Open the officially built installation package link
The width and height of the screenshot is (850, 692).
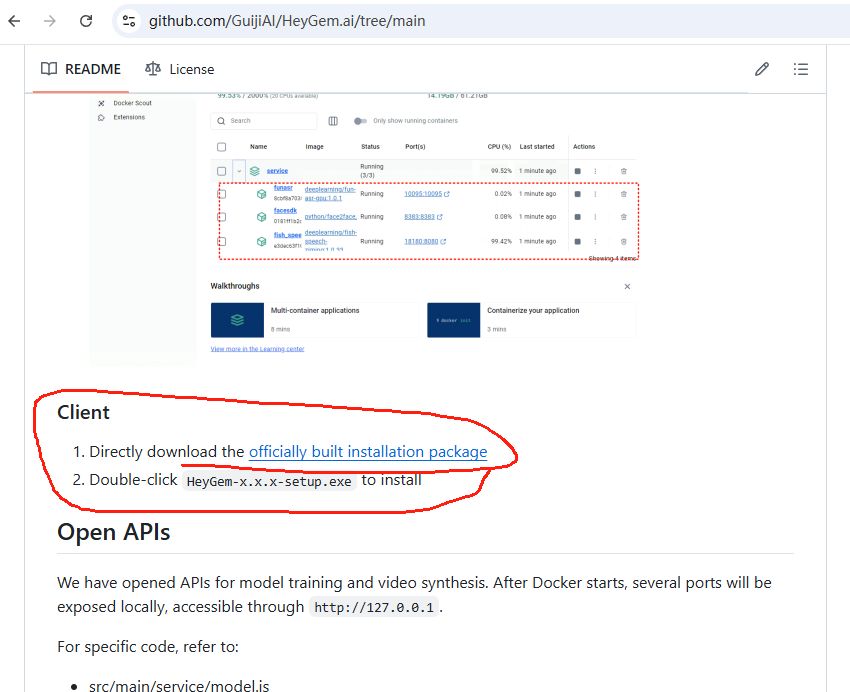367,452
